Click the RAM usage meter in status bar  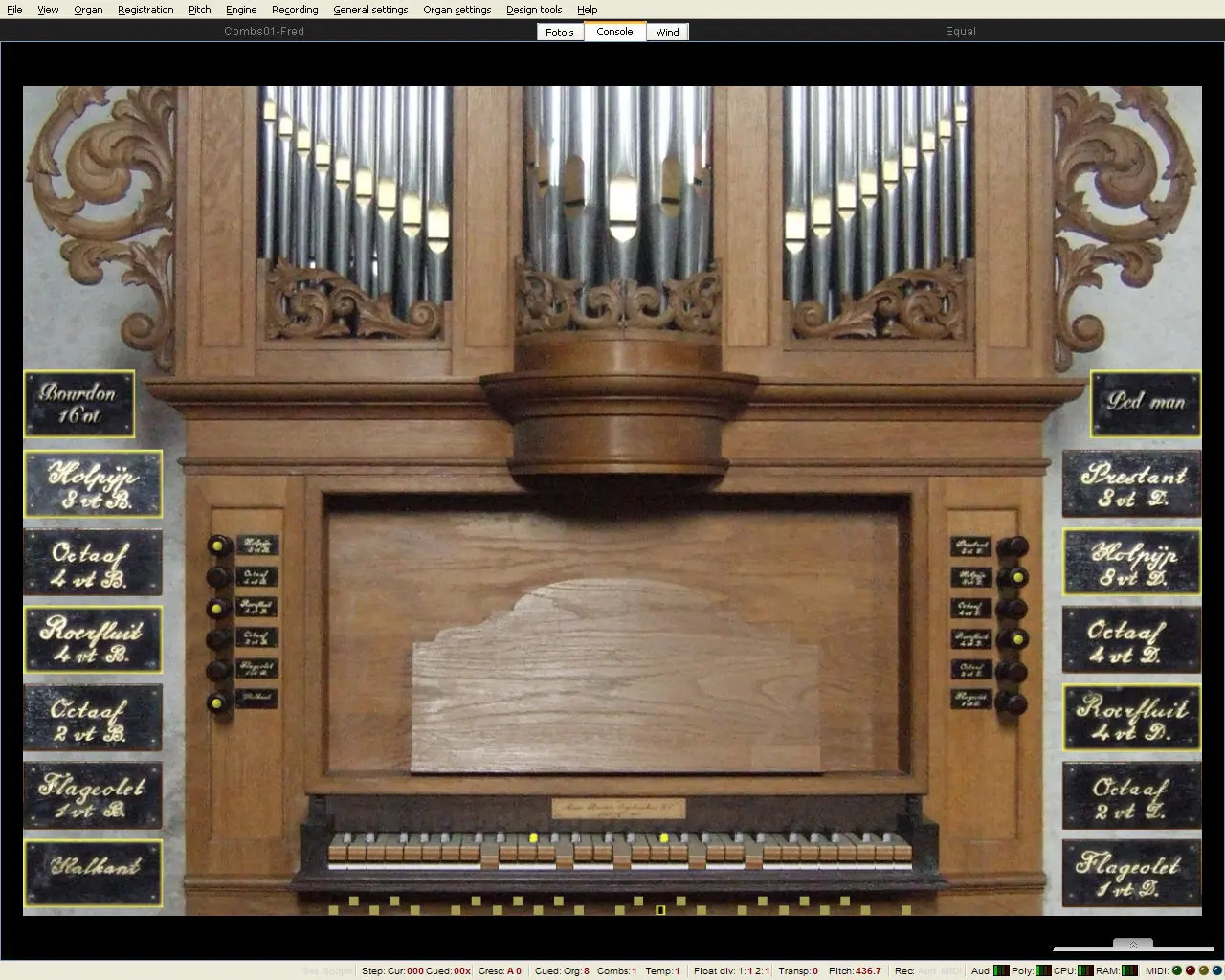[1130, 970]
